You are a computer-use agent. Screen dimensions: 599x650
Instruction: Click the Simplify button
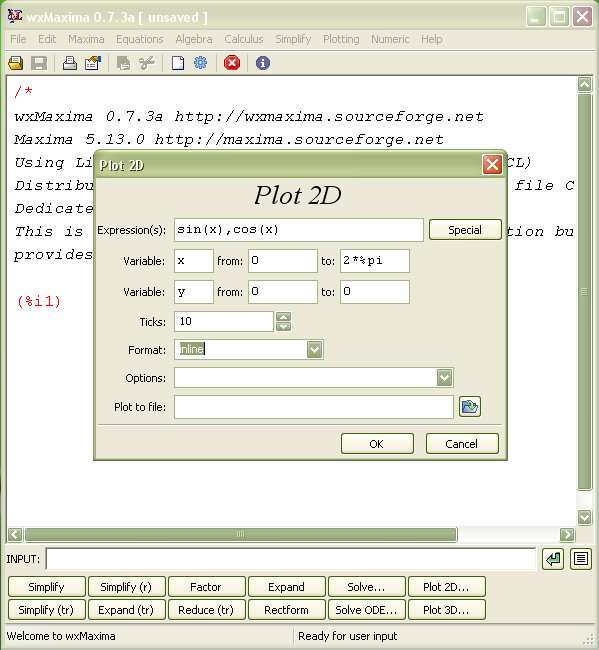[46, 587]
